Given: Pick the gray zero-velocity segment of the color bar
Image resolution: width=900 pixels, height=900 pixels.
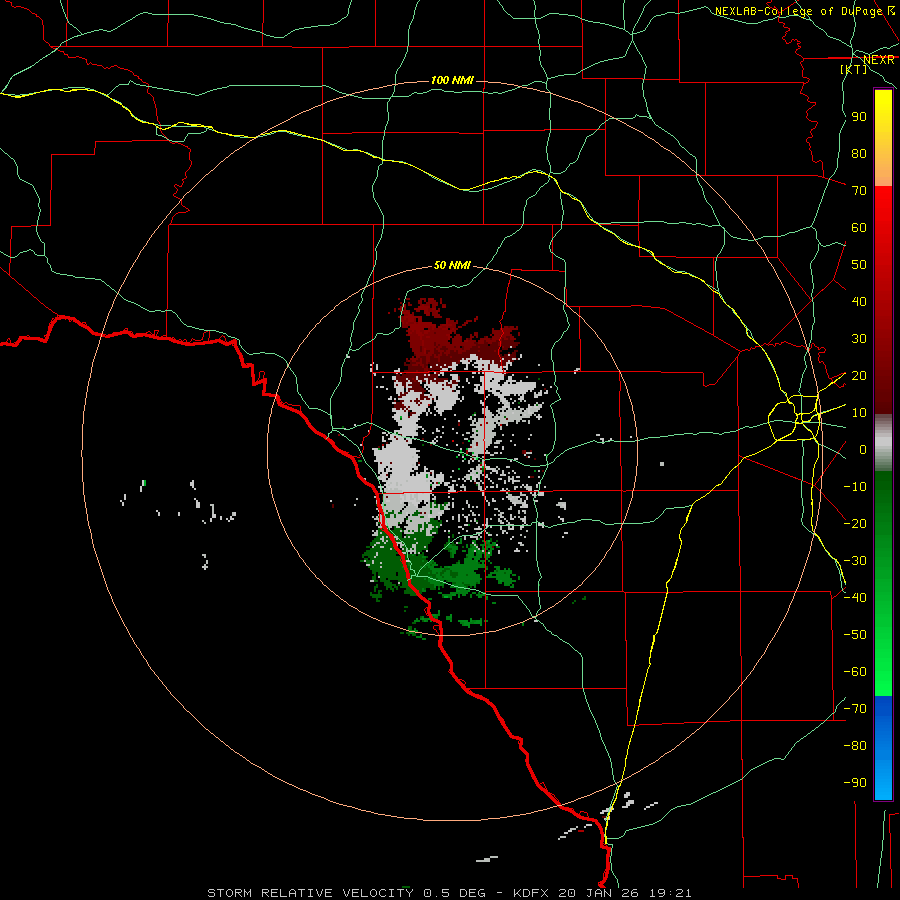Looking at the screenshot, I should tap(883, 443).
